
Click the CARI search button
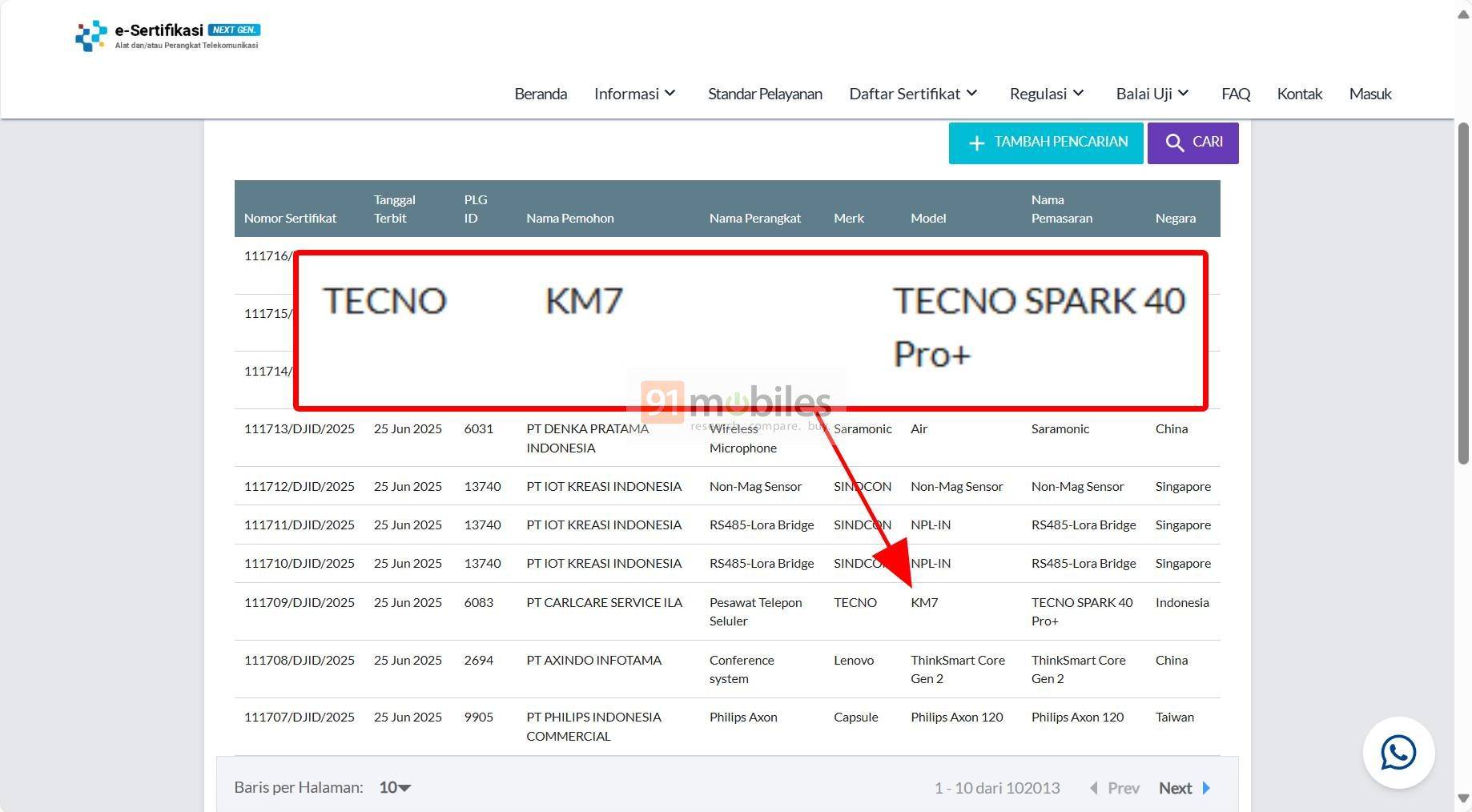click(1192, 143)
